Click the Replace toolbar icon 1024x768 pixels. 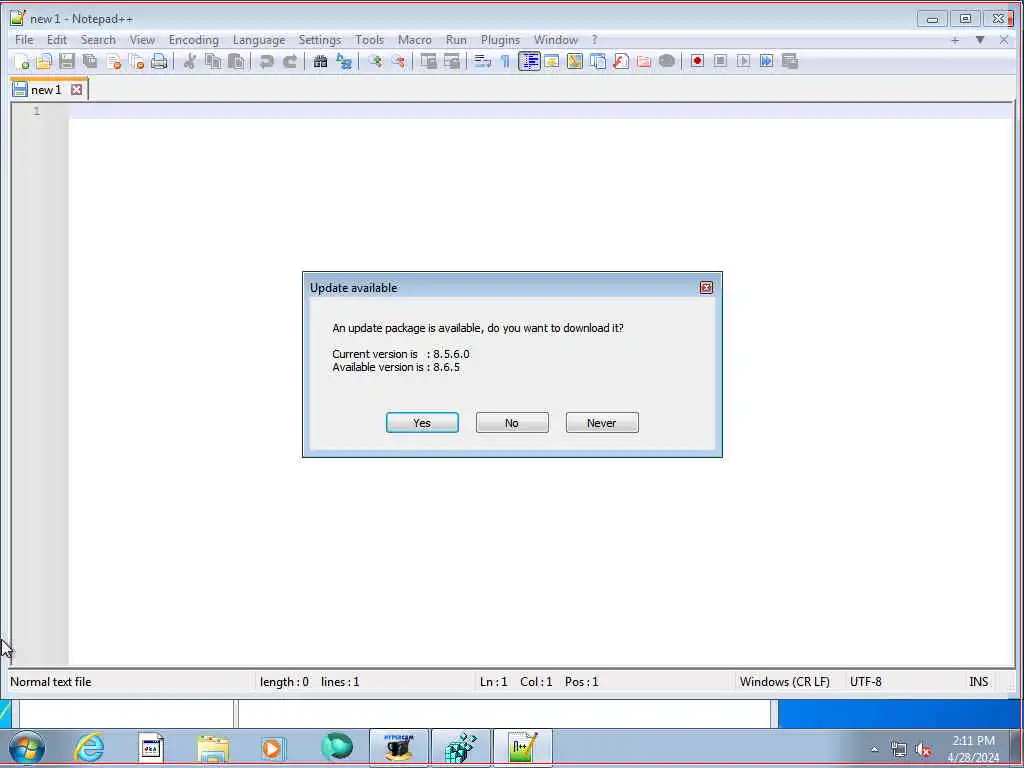[x=344, y=61]
